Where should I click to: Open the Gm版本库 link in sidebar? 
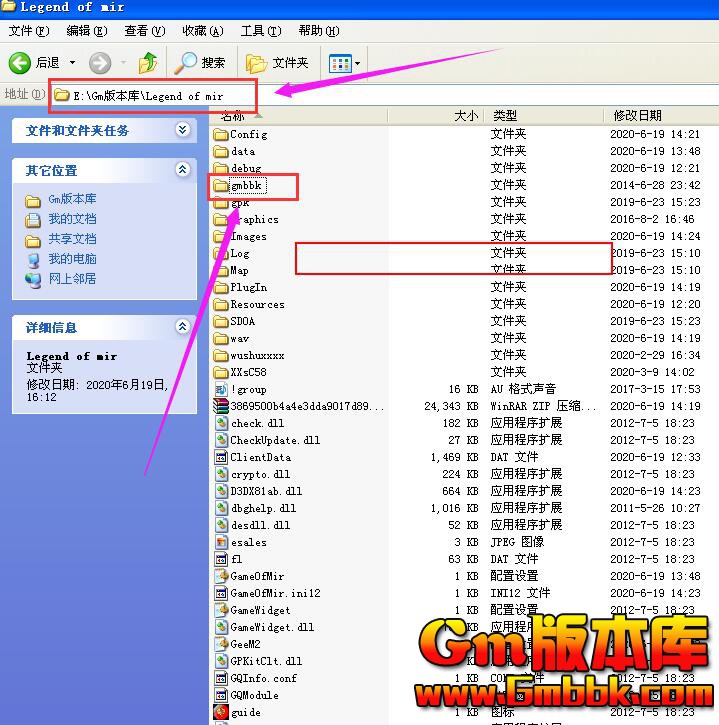click(x=72, y=199)
